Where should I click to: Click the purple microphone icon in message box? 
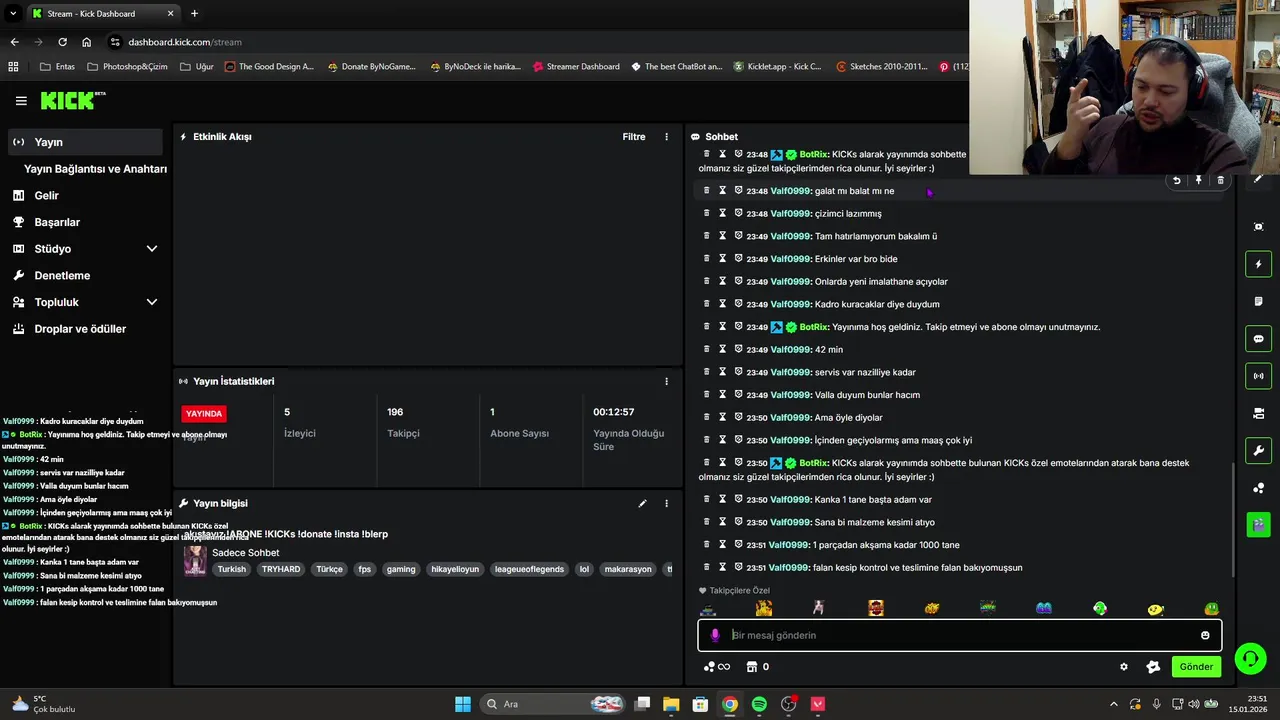click(x=714, y=635)
